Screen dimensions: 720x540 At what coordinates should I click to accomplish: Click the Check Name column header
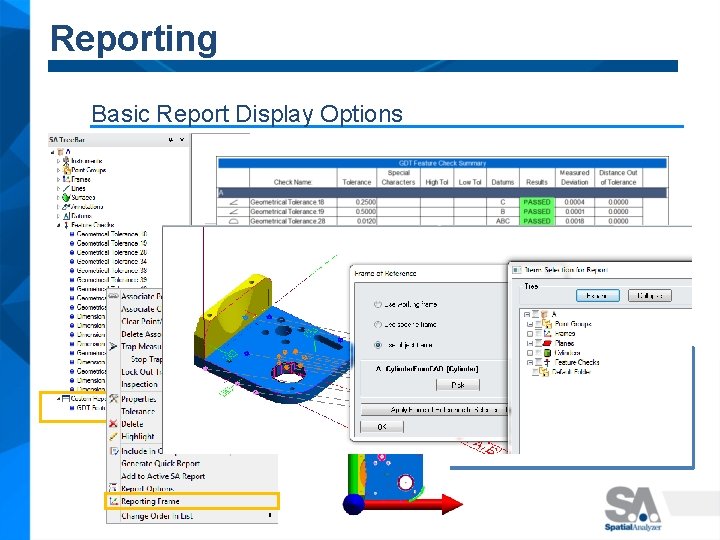pos(293,182)
